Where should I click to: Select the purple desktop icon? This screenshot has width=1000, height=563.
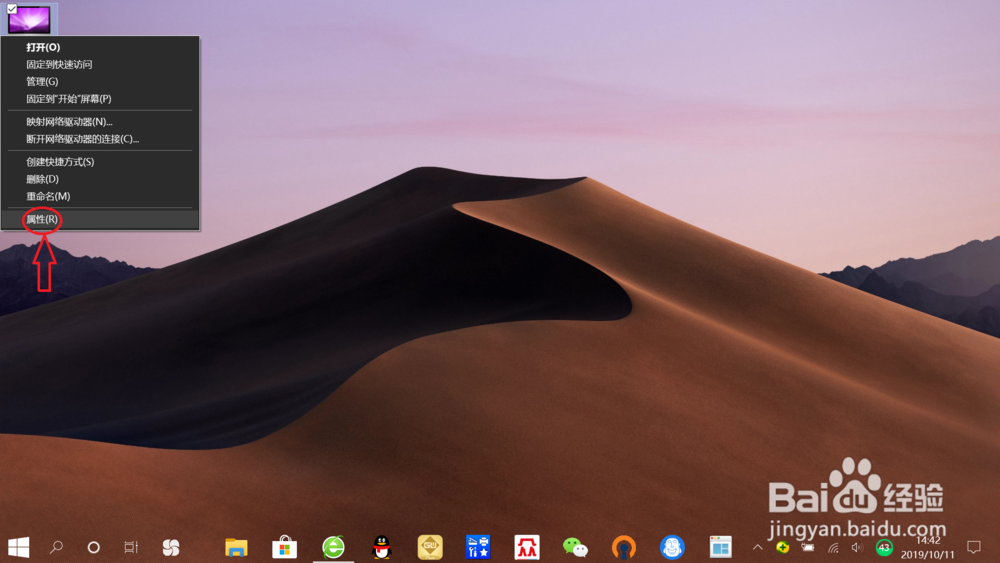[x=29, y=20]
